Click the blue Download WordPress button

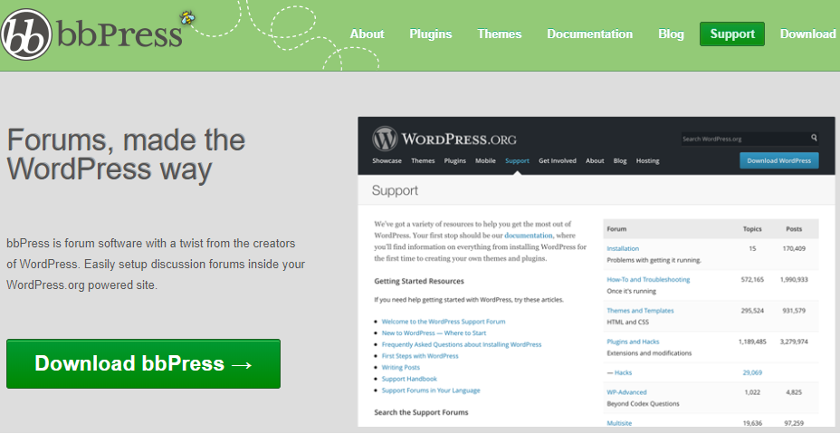(779, 160)
